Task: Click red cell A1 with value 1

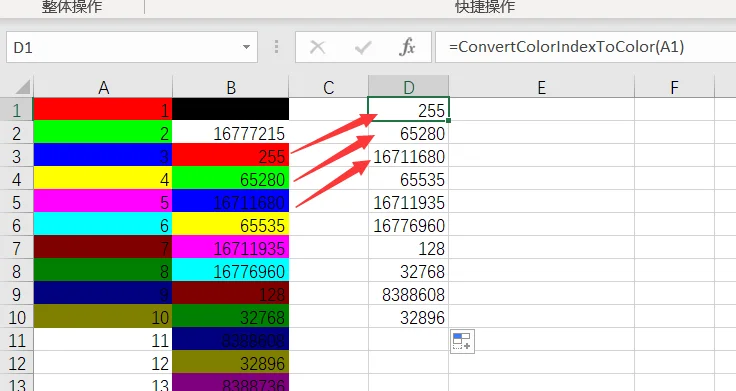Action: point(103,109)
